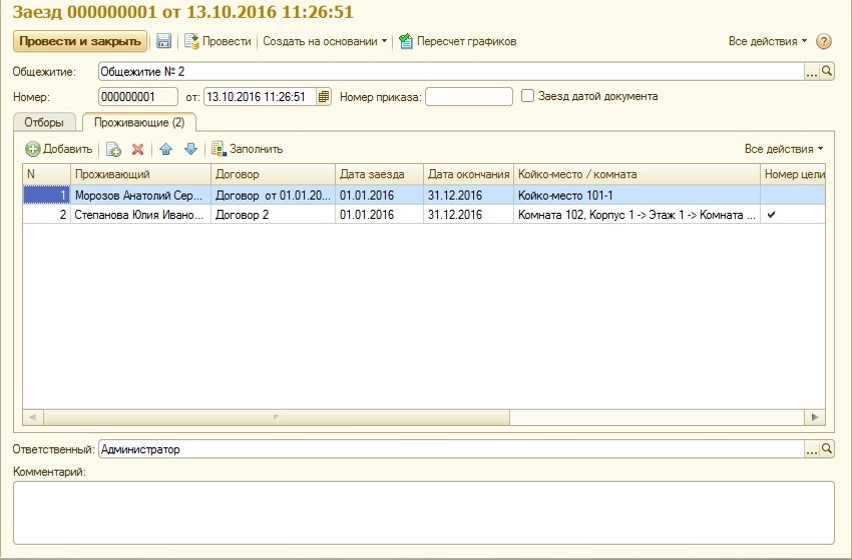
Task: Click 31.12.2016 end date in Морозов row
Action: (x=468, y=195)
